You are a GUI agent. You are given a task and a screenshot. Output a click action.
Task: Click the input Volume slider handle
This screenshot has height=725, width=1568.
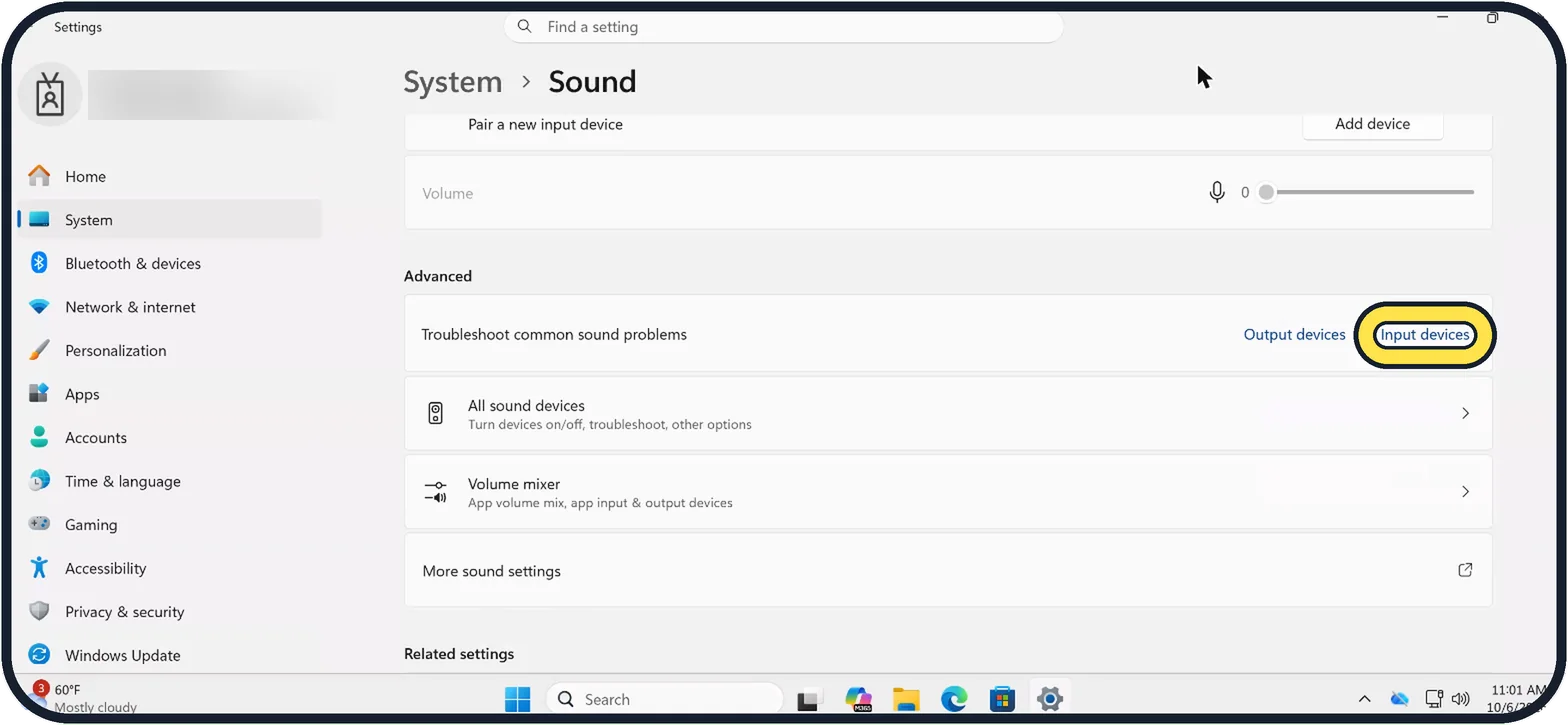(x=1266, y=192)
